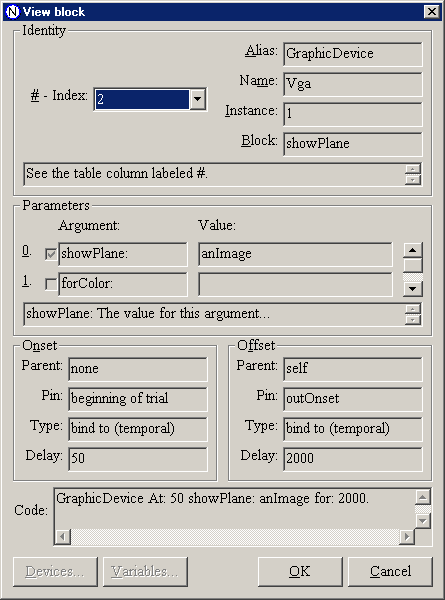Enable the forColor argument checkbox

click(51, 284)
